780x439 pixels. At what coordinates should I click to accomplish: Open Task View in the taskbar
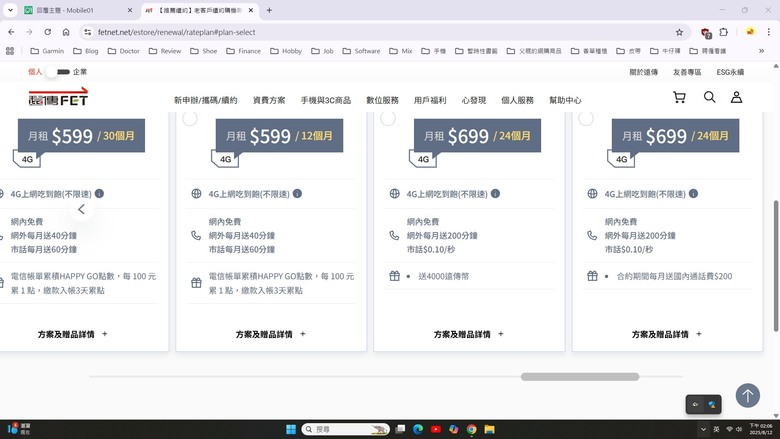click(400, 429)
